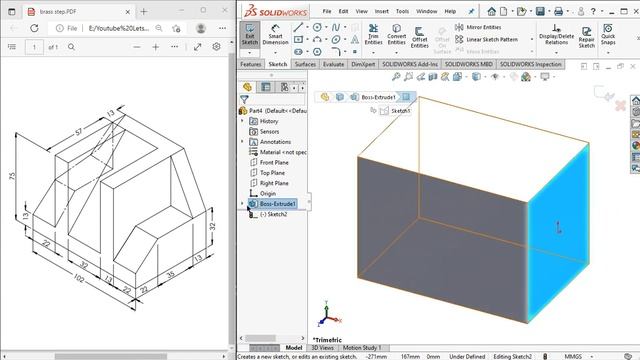
Task: Select the Arc sketch tool
Action: [317, 40]
